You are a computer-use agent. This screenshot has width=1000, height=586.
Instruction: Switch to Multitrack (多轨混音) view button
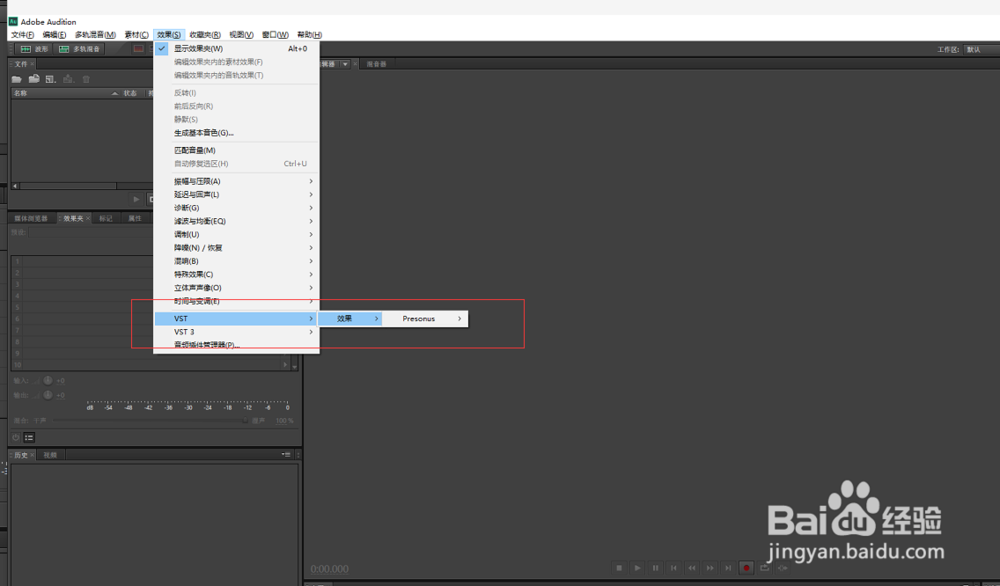[80, 49]
